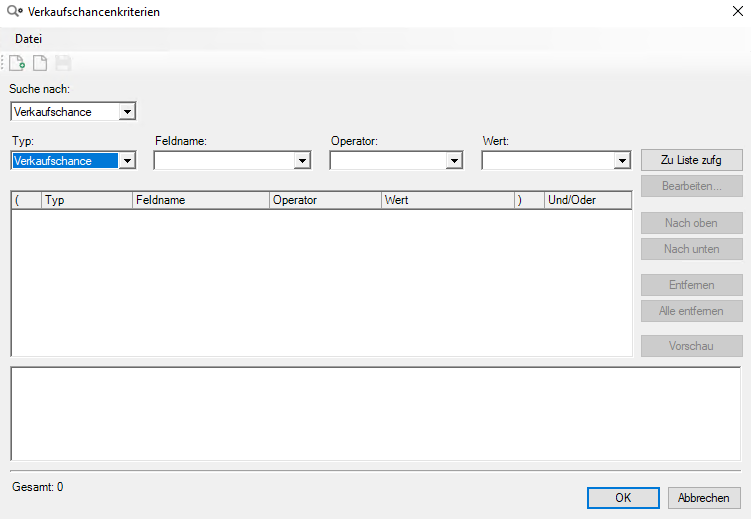
Task: Click the Entfernen button
Action: [x=692, y=285]
